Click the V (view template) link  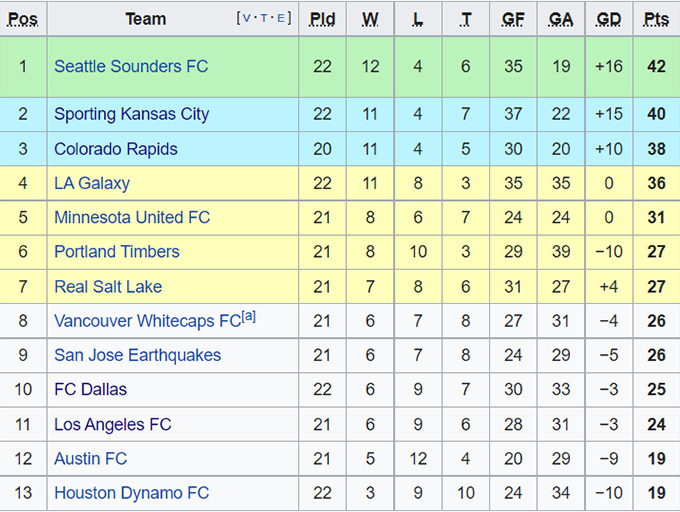click(x=246, y=18)
